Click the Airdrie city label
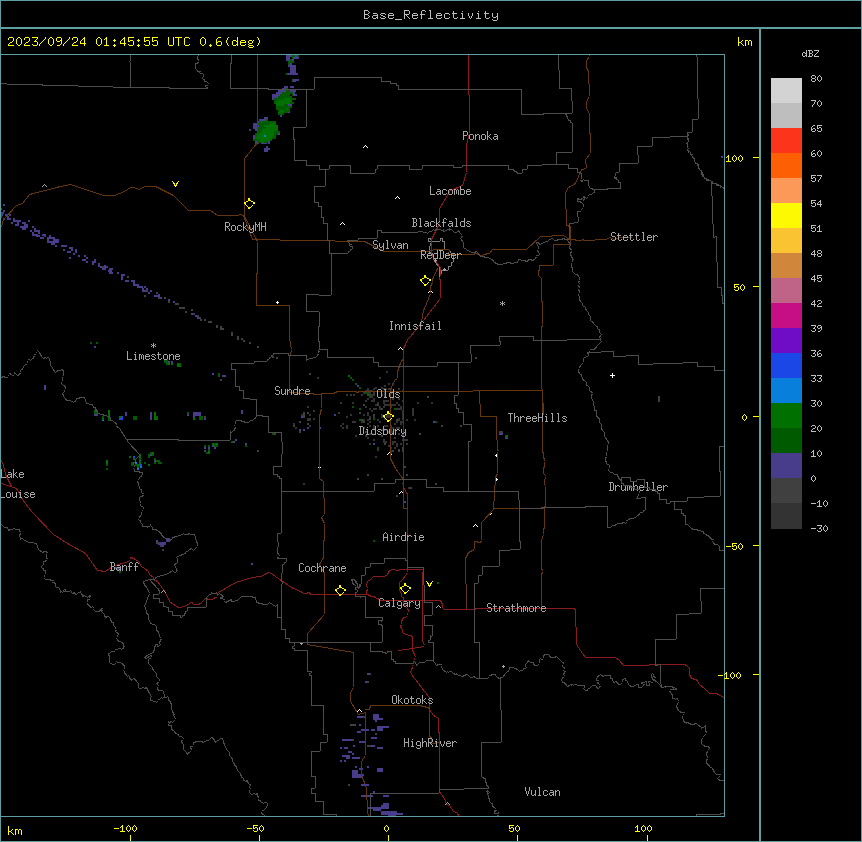Screen dimensions: 862x842 (x=403, y=537)
